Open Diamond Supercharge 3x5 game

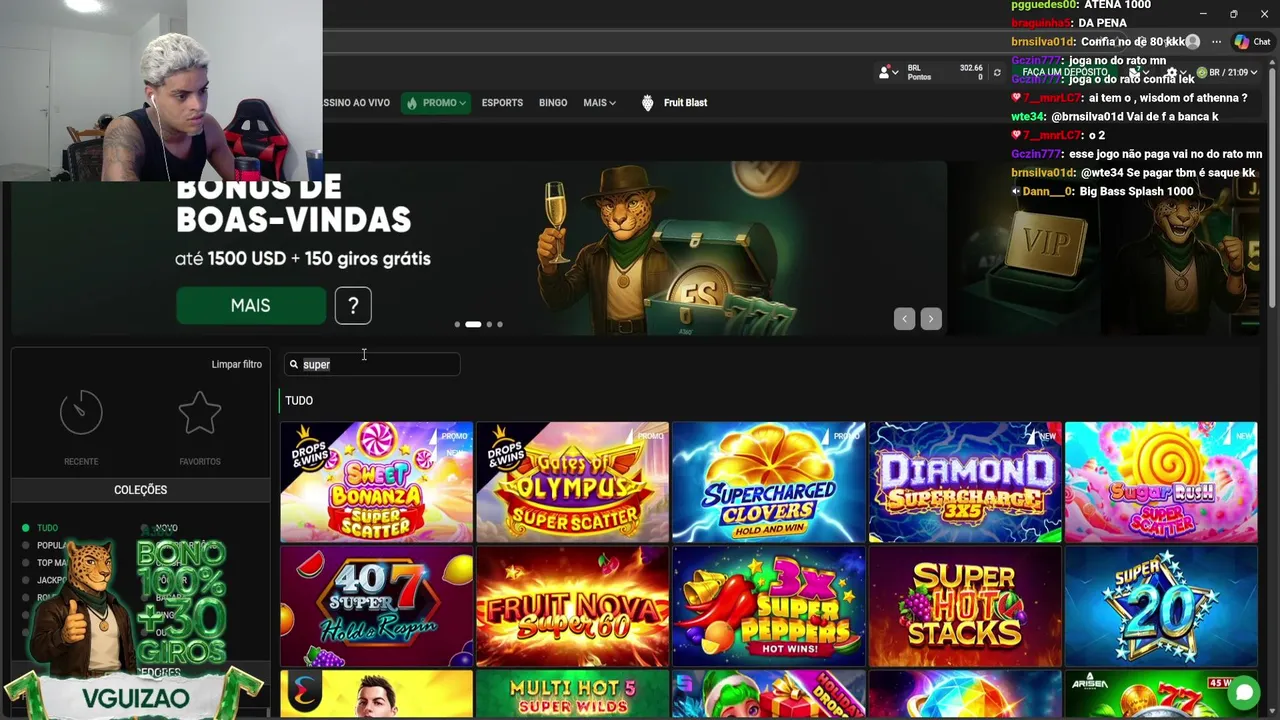coord(965,482)
